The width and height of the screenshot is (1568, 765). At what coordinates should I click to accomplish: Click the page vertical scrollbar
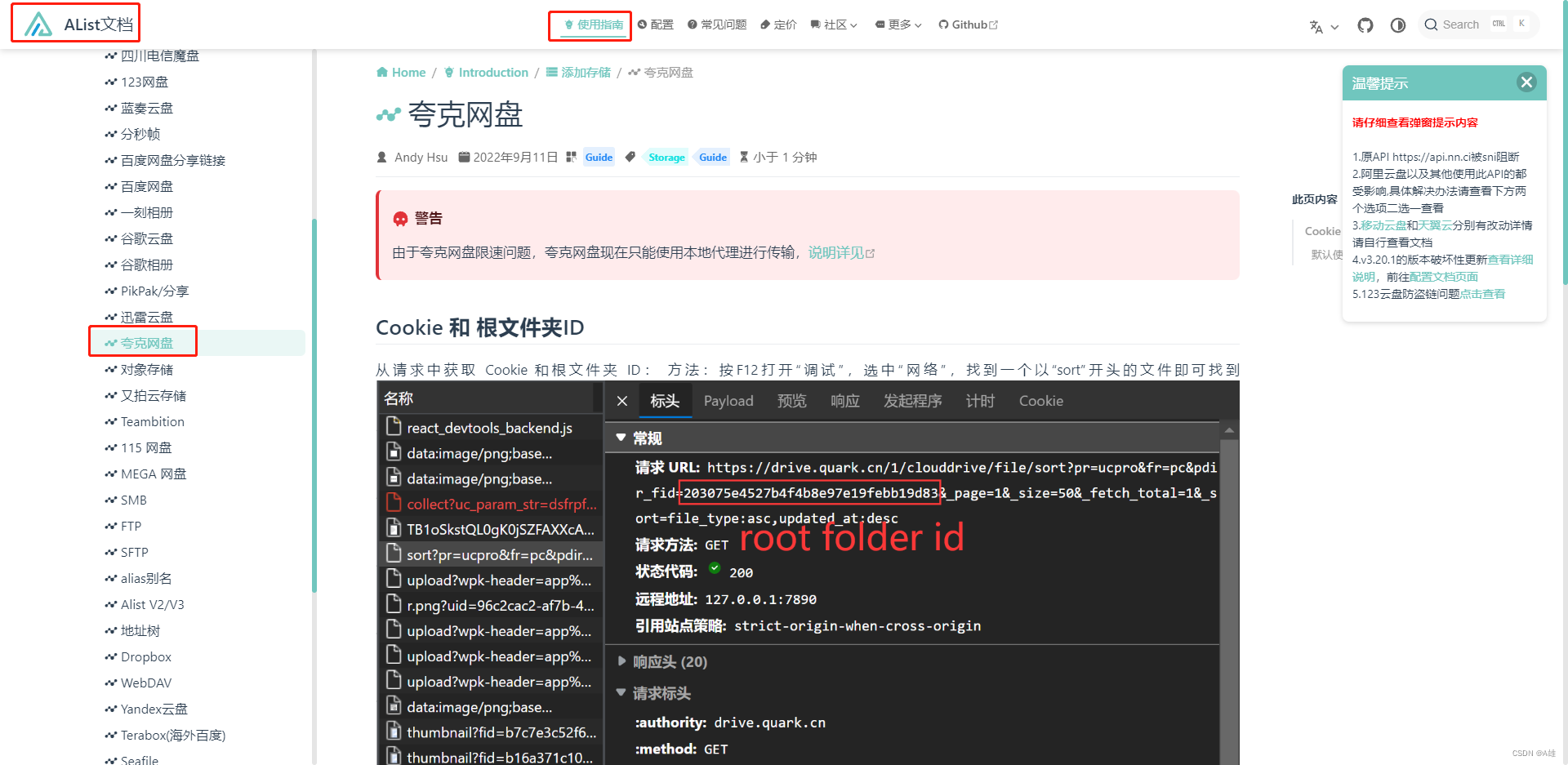point(1564,143)
